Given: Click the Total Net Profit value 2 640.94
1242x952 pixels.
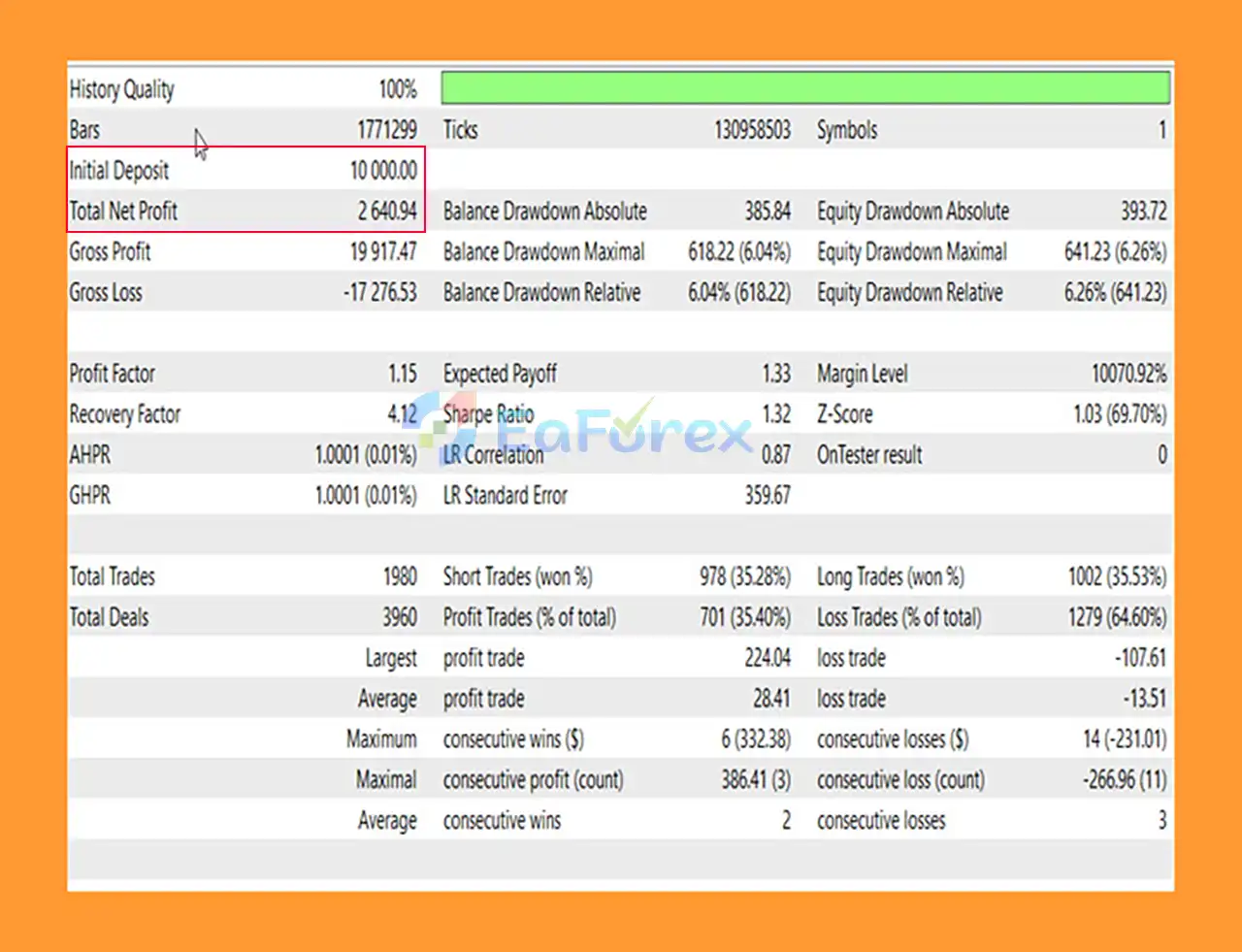Looking at the screenshot, I should 387,212.
